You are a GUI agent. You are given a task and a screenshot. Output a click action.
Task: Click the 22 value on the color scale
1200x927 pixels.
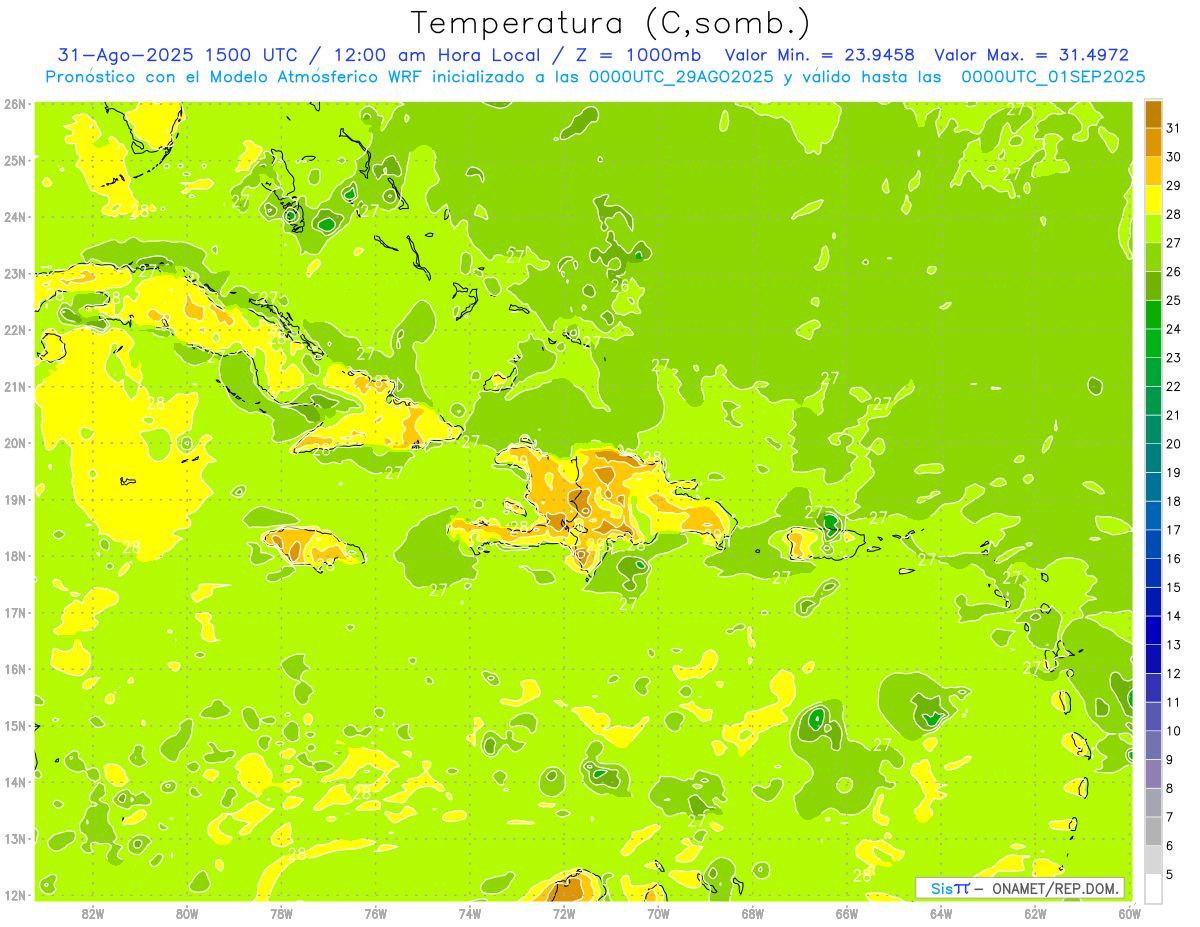1174,386
